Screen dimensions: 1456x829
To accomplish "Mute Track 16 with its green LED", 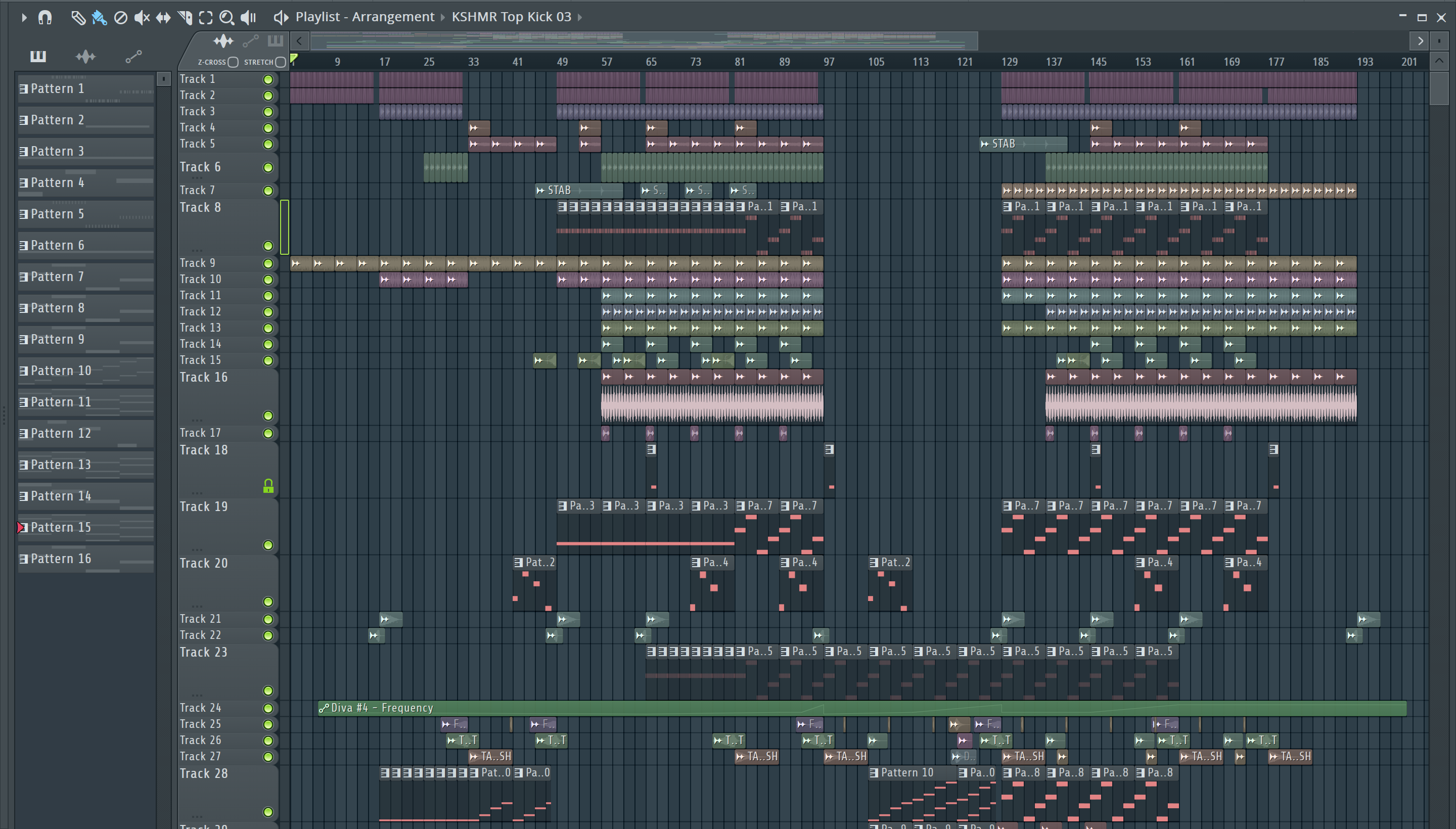I will click(267, 416).
